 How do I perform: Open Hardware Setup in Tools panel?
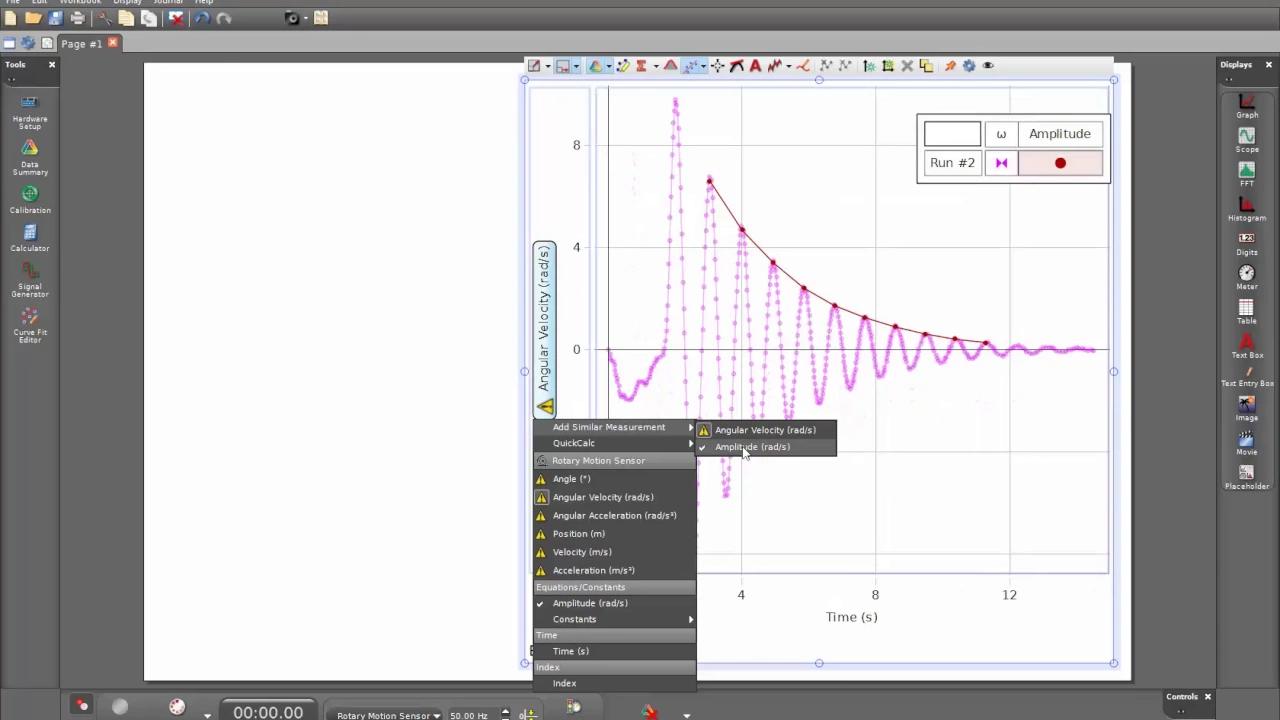29,112
